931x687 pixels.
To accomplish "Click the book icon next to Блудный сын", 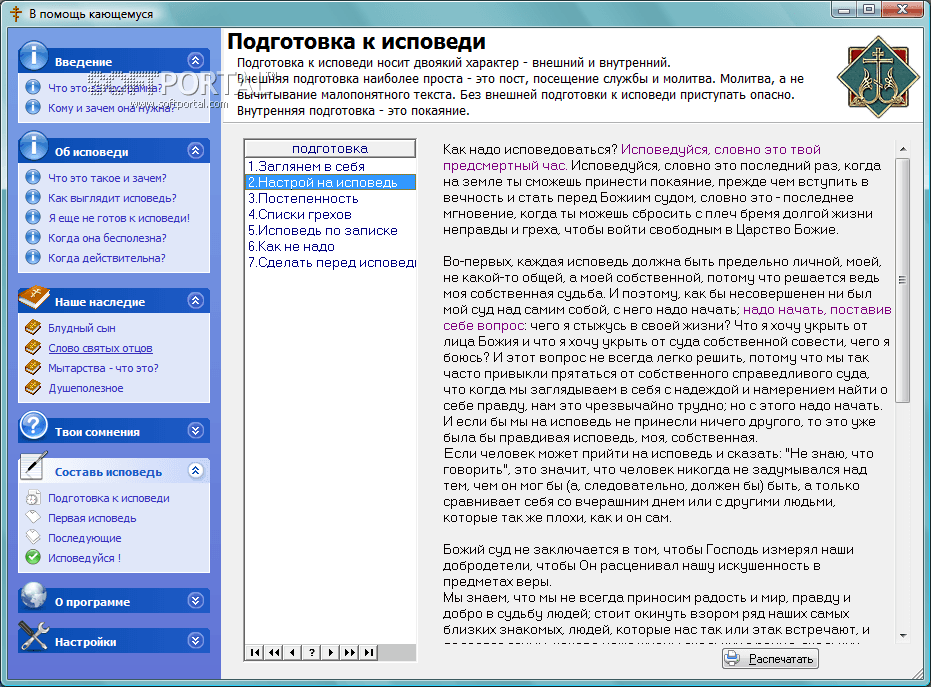I will click(33, 328).
